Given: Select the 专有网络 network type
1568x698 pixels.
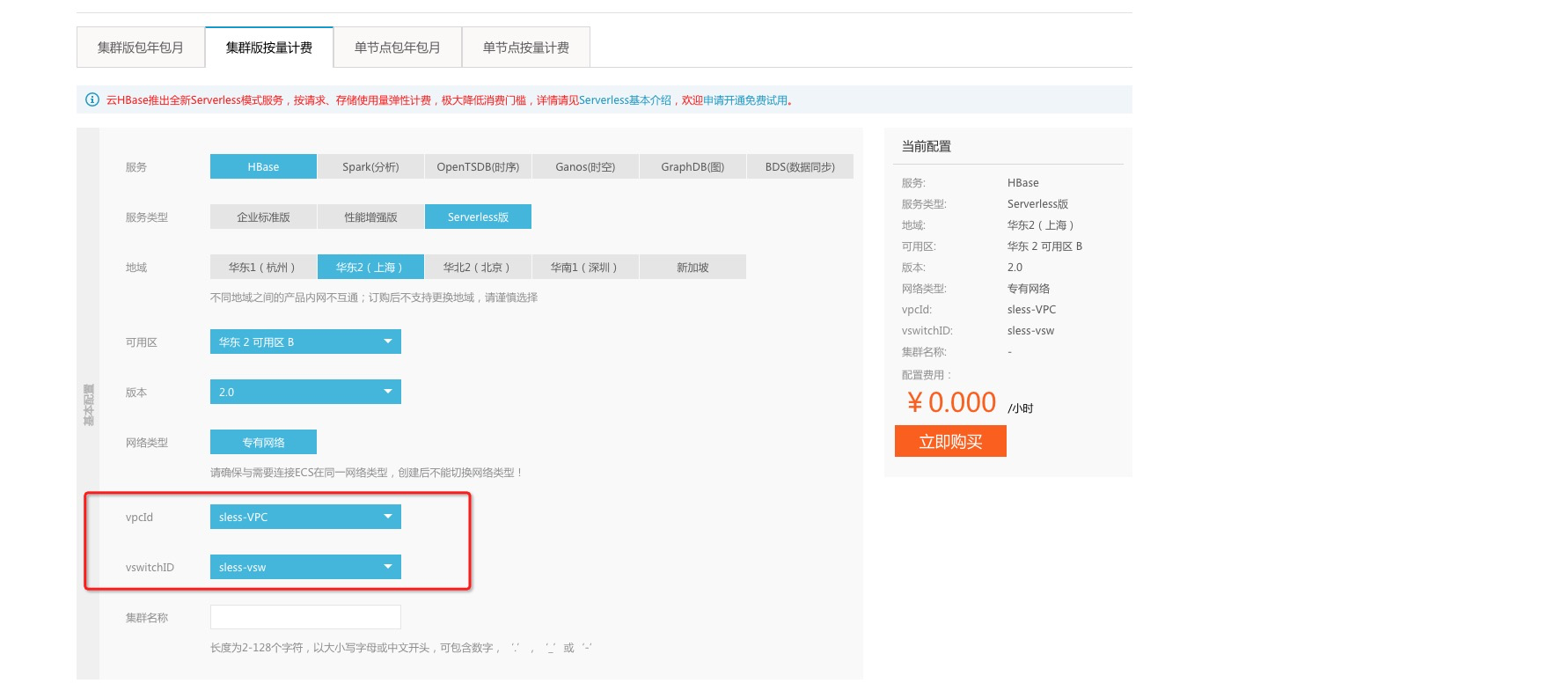Looking at the screenshot, I should [x=263, y=442].
